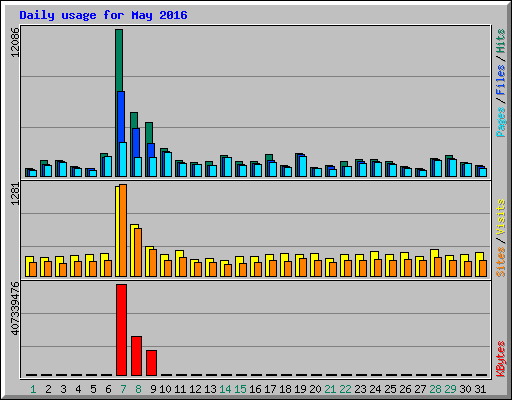Click day label 25 on the x-axis
The width and height of the screenshot is (512, 400).
390,389
